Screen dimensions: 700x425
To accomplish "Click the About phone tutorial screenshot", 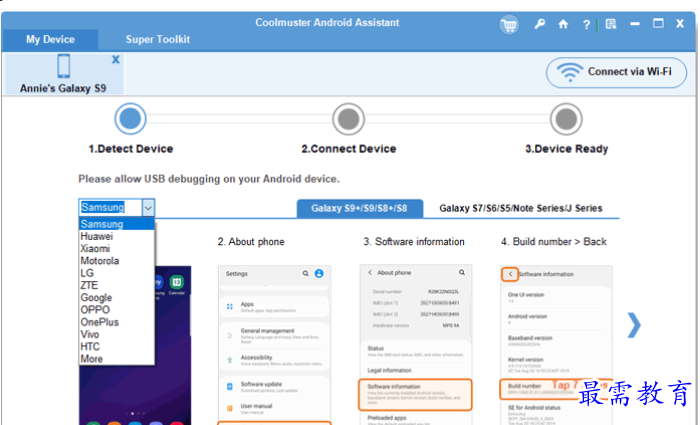I will 275,345.
